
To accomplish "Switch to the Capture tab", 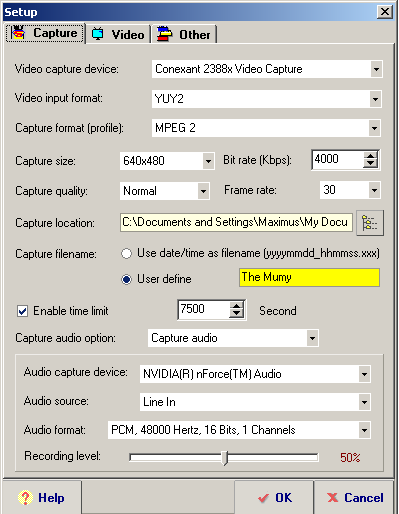I will coord(45,33).
